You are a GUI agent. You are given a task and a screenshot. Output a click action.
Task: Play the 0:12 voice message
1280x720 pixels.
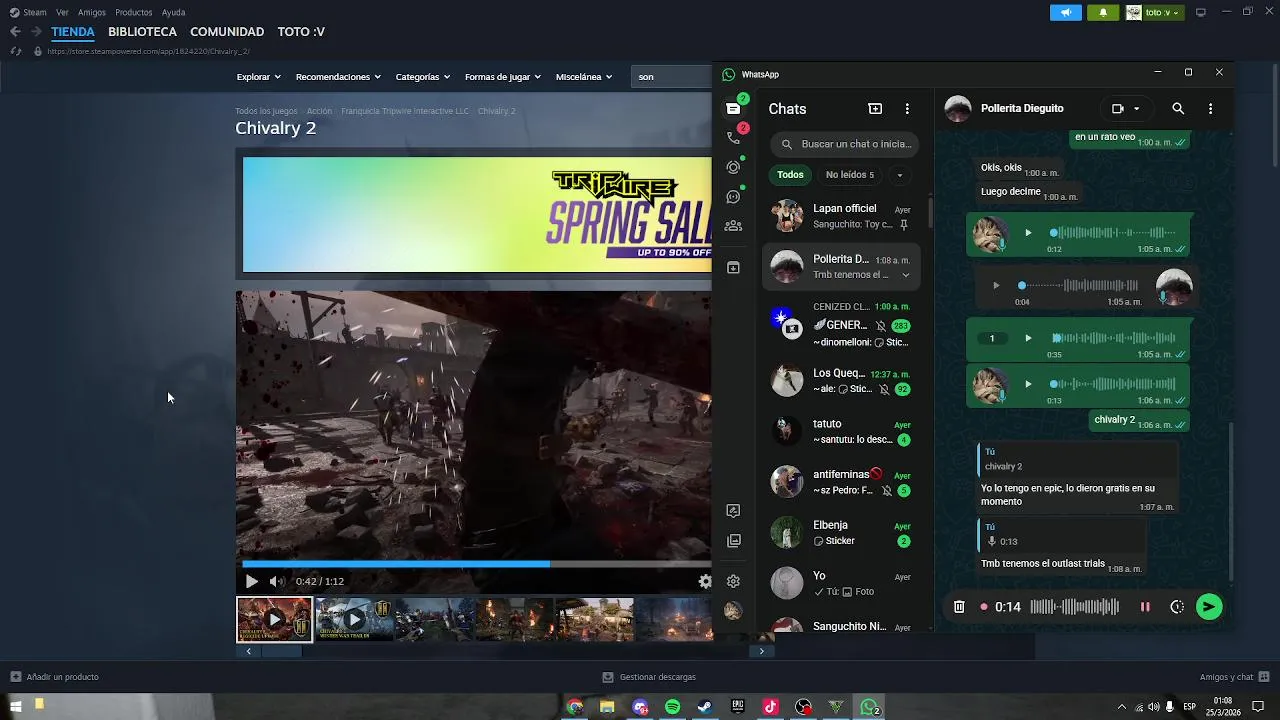point(1028,233)
